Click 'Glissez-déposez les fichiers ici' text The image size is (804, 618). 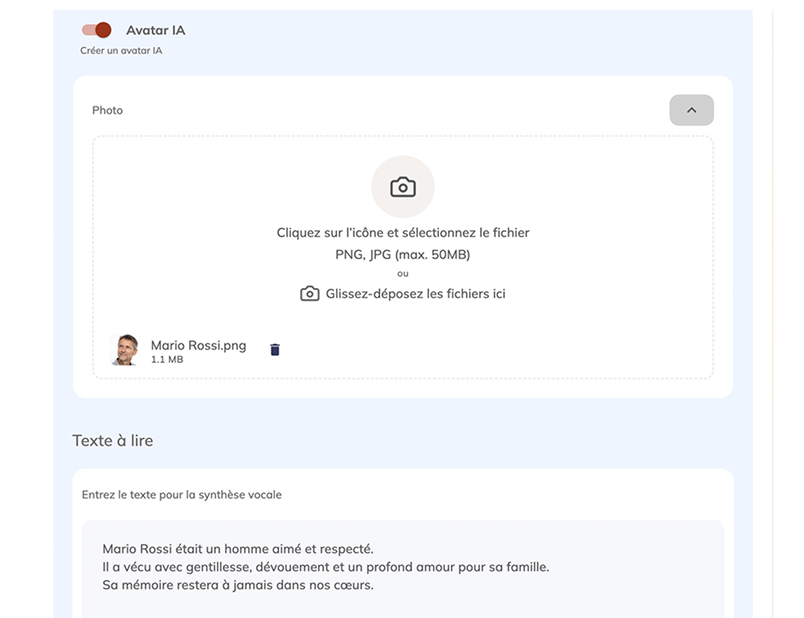[416, 293]
